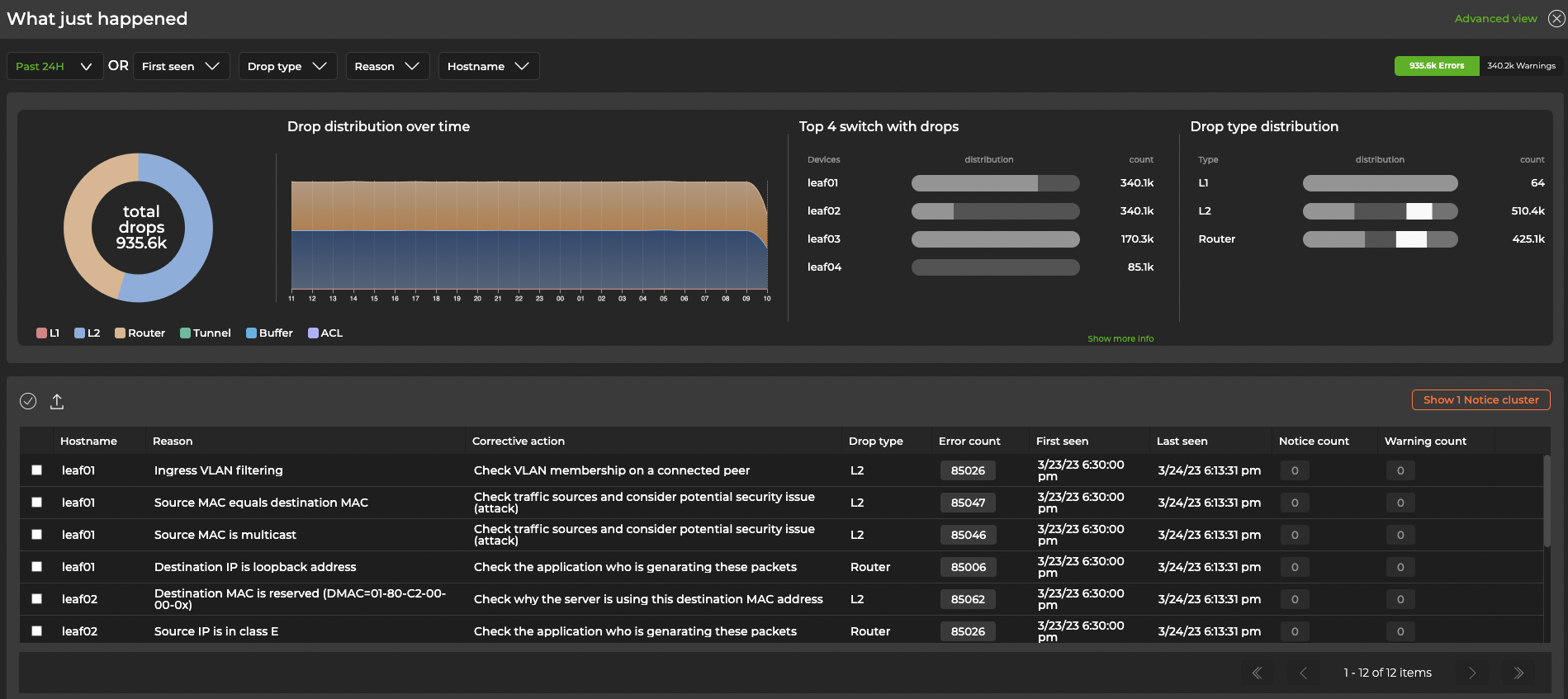Click the select-all checkmark circle icon

click(28, 401)
